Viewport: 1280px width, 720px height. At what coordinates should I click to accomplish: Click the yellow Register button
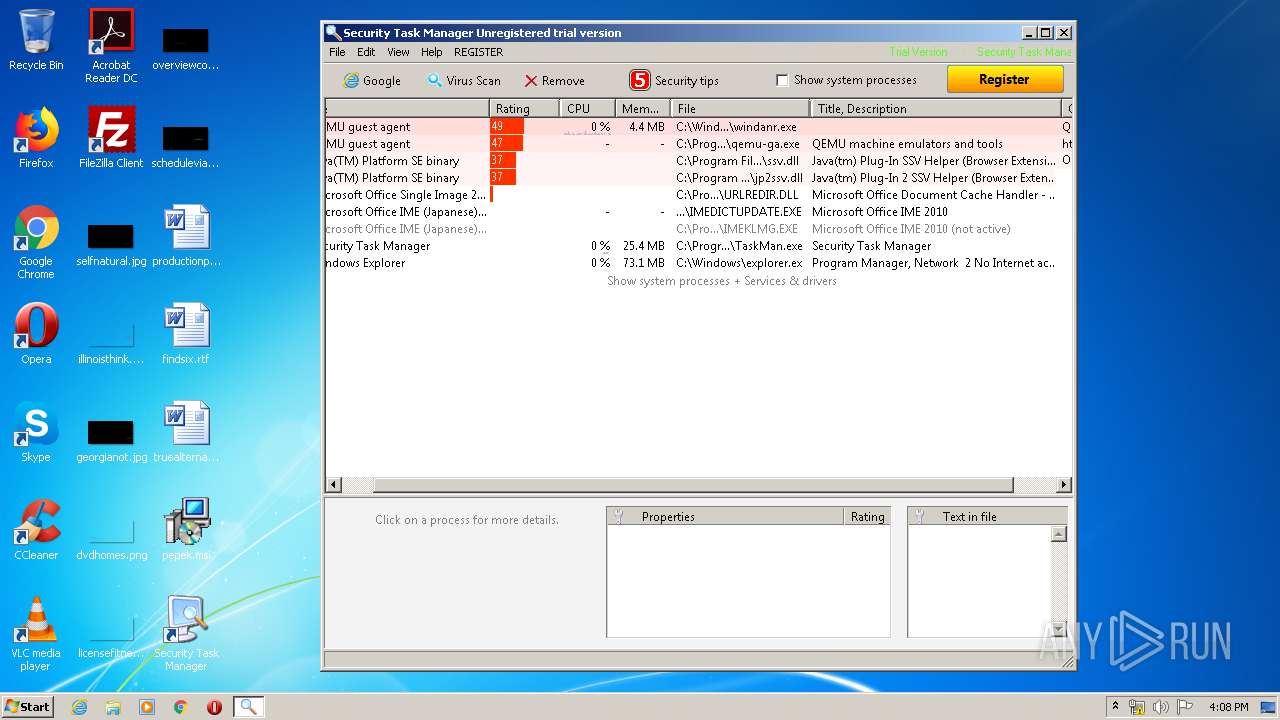(1005, 80)
